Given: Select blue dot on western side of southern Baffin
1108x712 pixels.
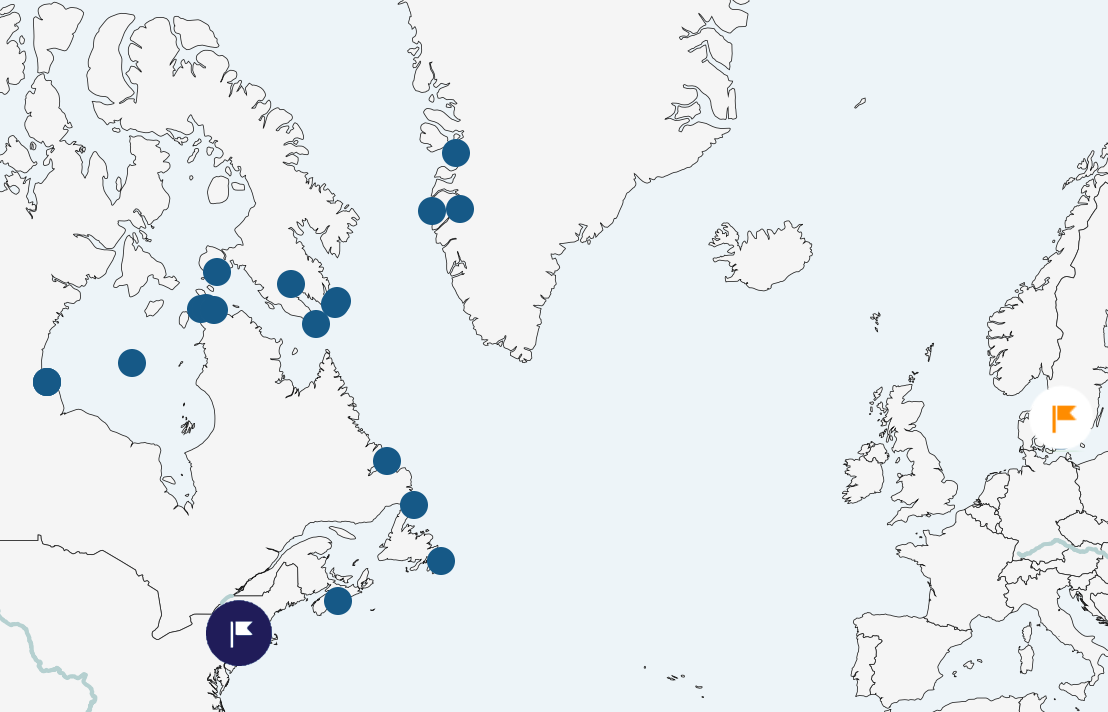Looking at the screenshot, I should [x=291, y=284].
